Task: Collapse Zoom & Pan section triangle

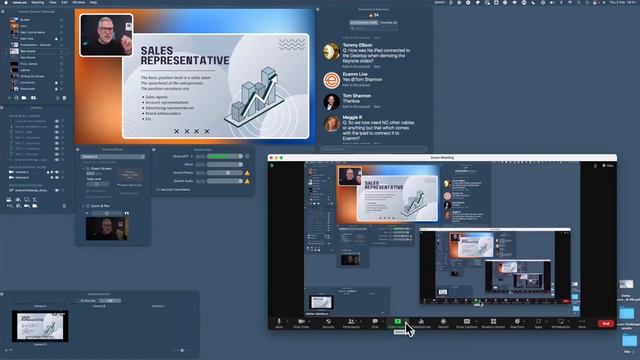Action: click(x=83, y=206)
